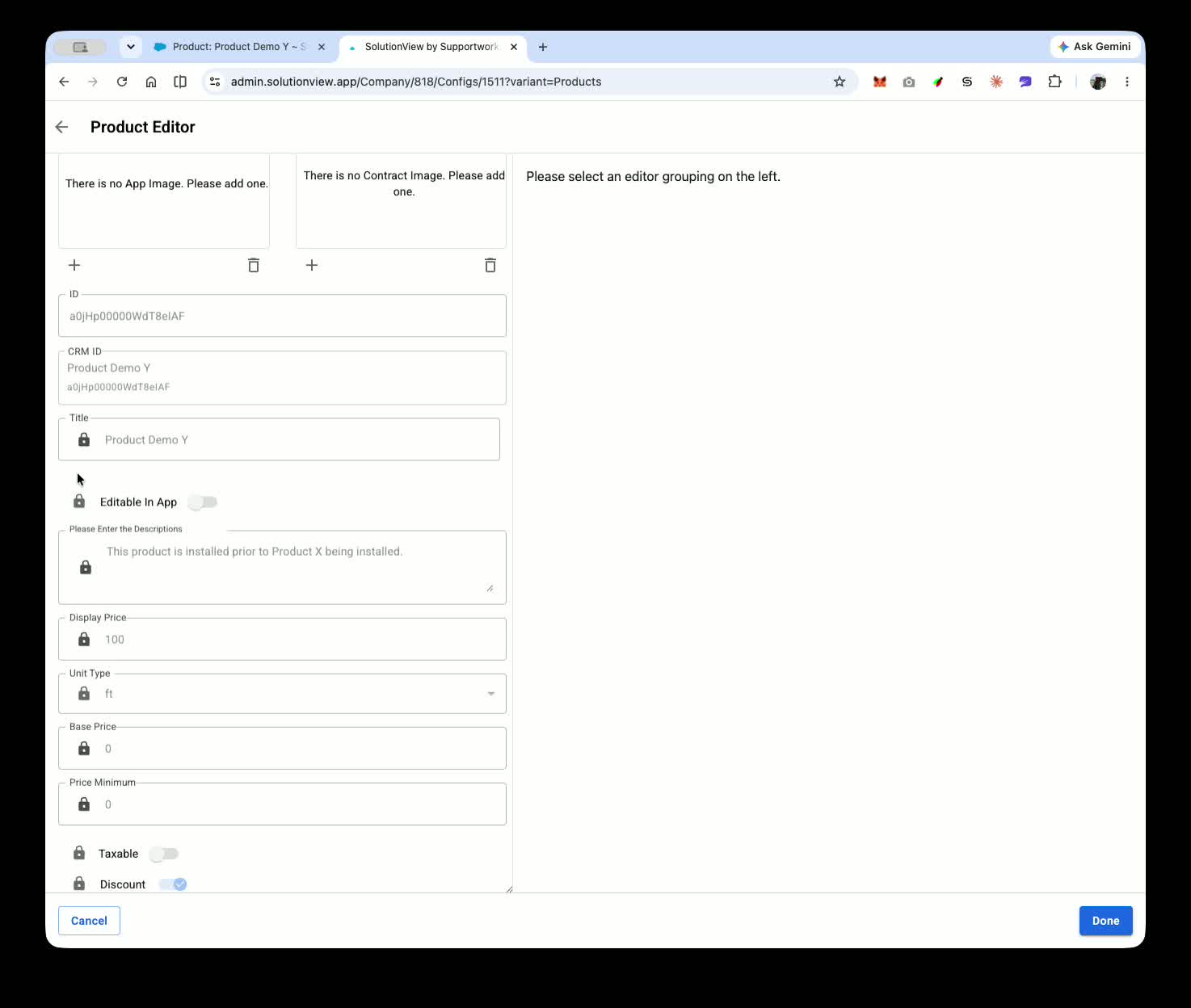1191x1008 pixels.
Task: Toggle the Editable In App switch
Action: point(203,502)
